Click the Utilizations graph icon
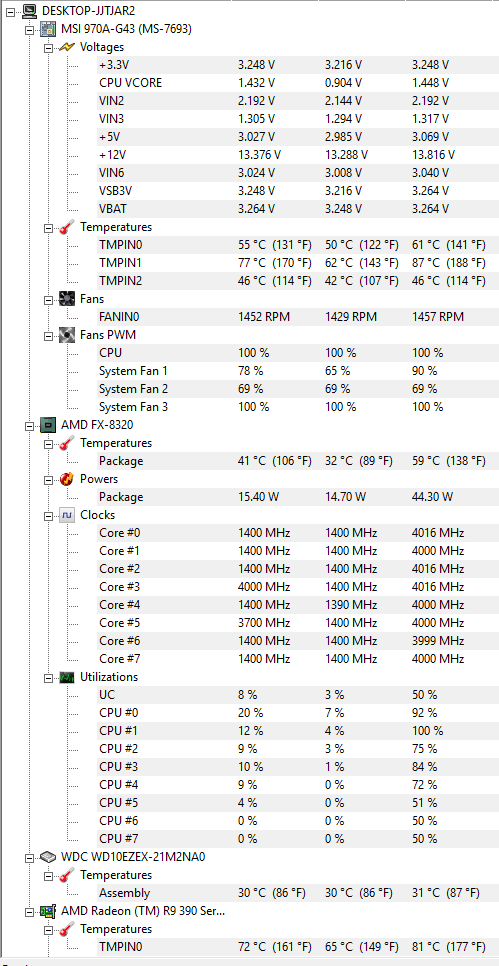The width and height of the screenshot is (499, 966). tap(67, 678)
